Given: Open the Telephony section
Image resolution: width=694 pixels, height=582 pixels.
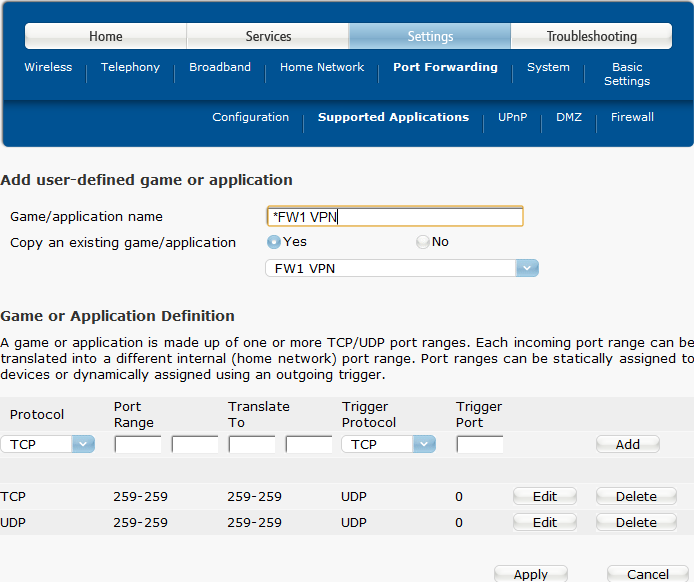Looking at the screenshot, I should [130, 68].
